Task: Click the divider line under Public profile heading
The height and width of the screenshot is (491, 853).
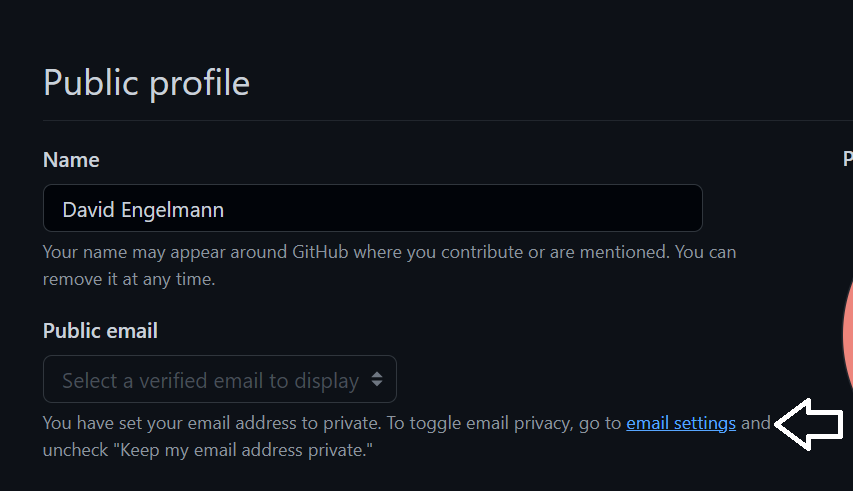Action: pos(448,120)
